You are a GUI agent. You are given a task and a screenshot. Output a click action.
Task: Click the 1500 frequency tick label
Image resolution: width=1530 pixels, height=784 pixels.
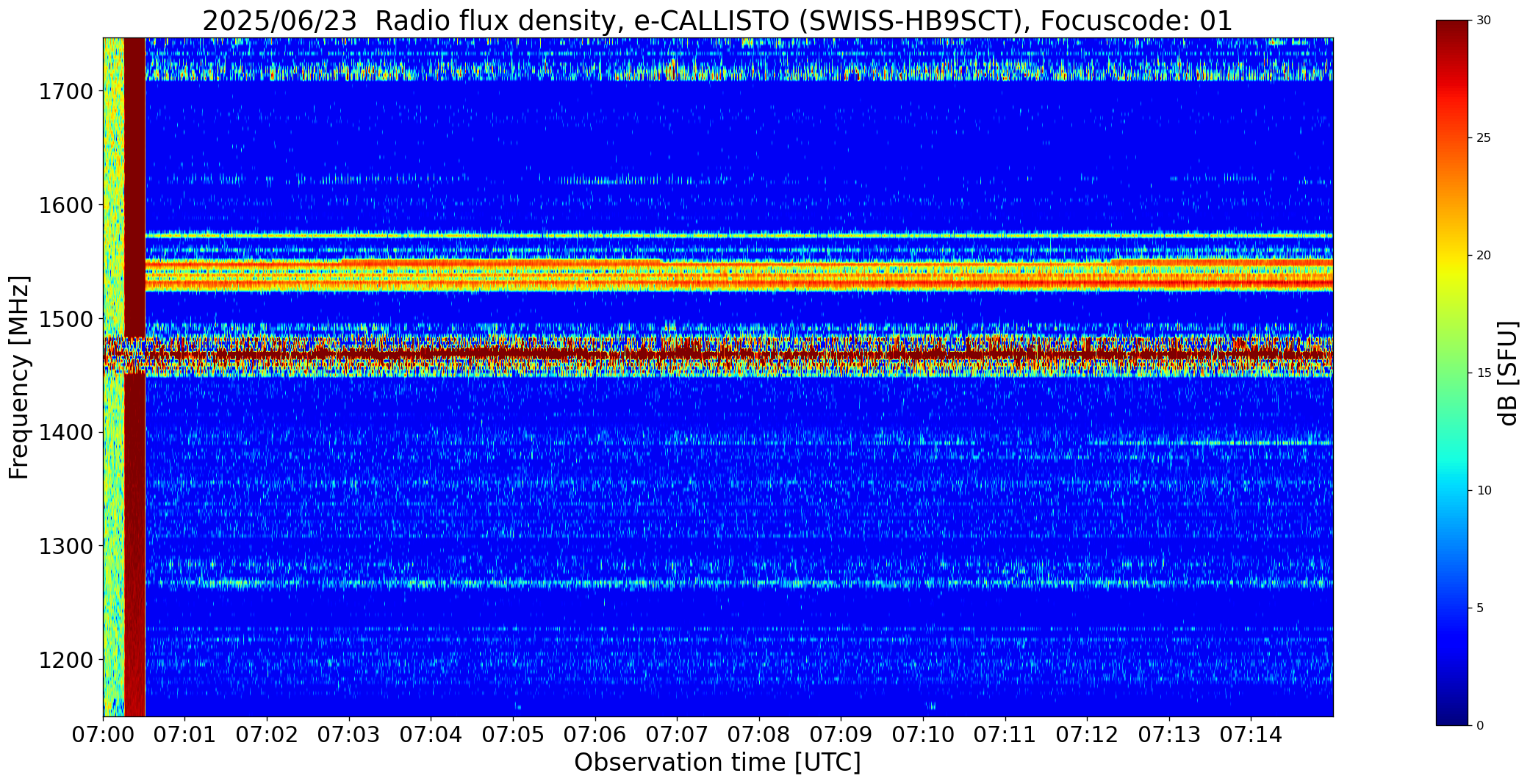click(x=65, y=319)
